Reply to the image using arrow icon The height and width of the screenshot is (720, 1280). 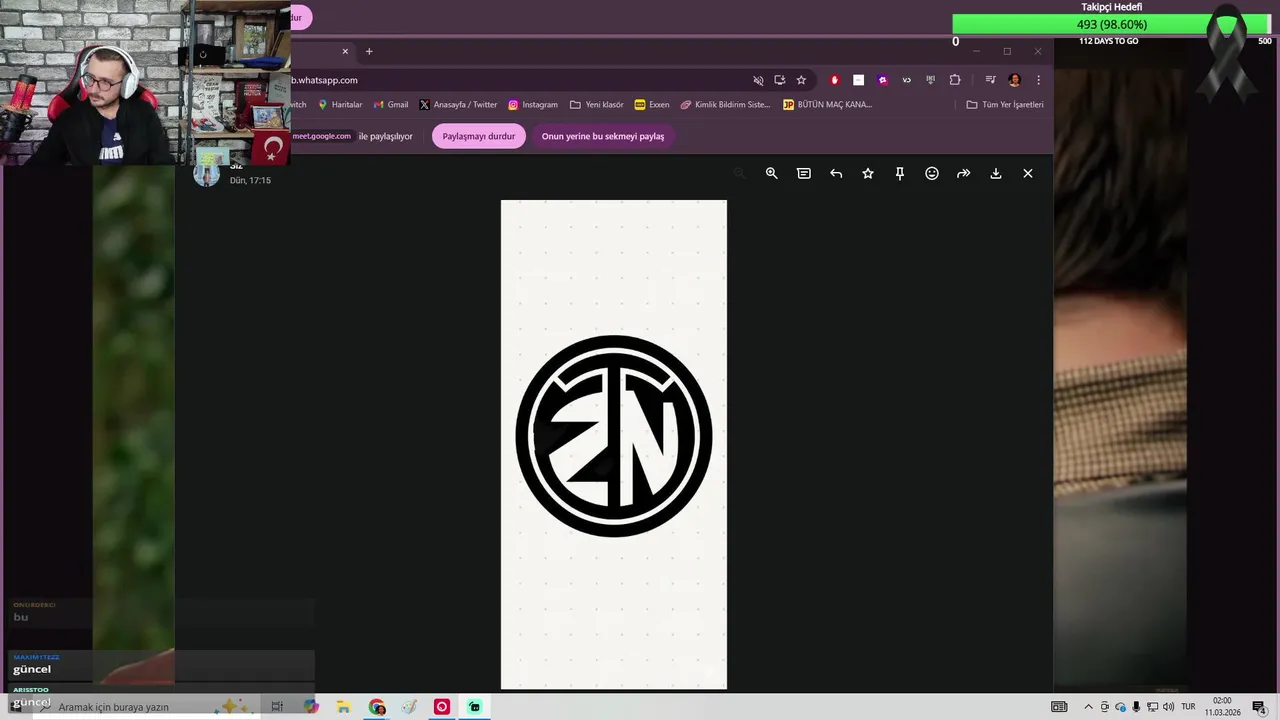pyautogui.click(x=836, y=173)
